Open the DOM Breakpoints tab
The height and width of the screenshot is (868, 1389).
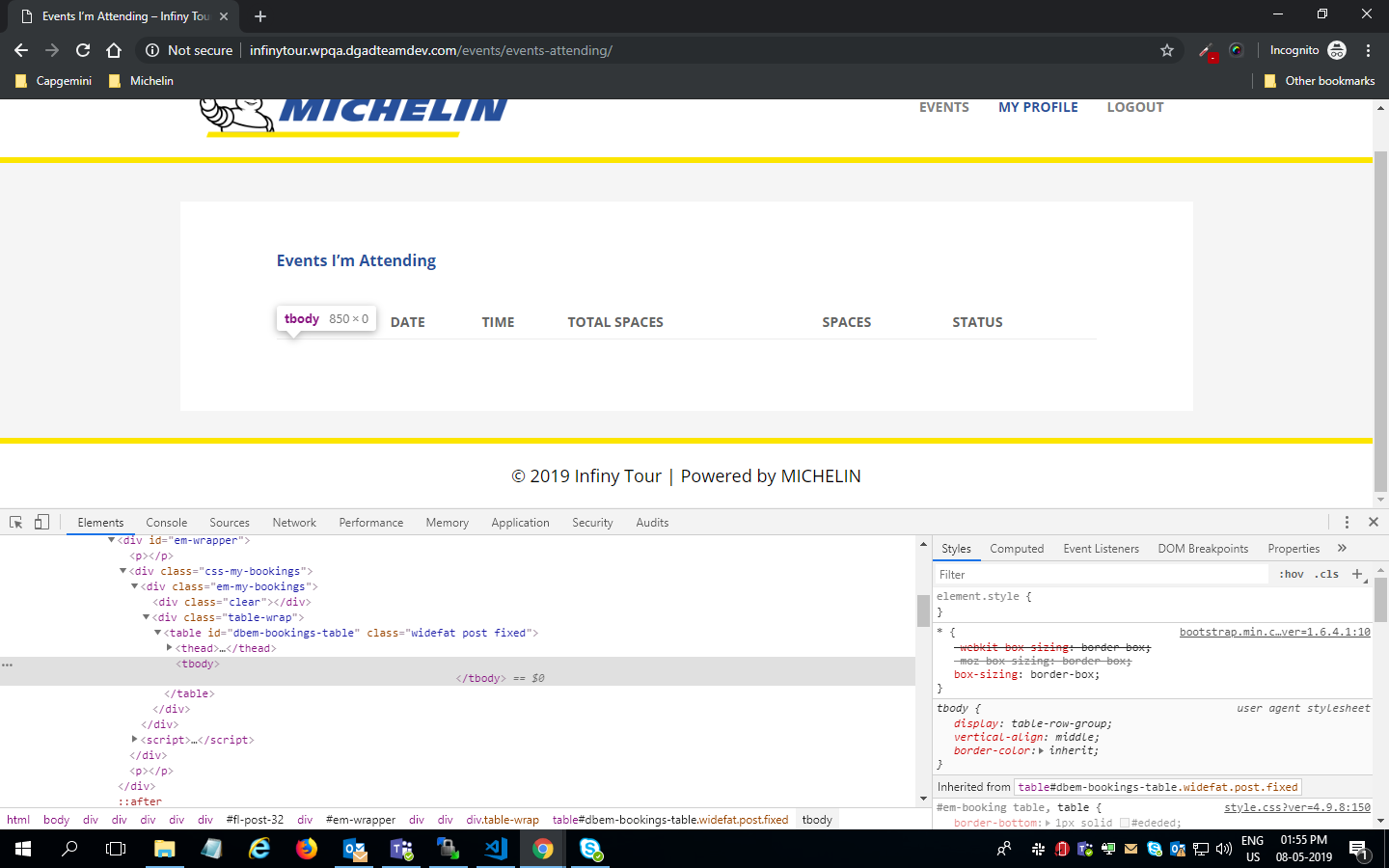(1203, 549)
